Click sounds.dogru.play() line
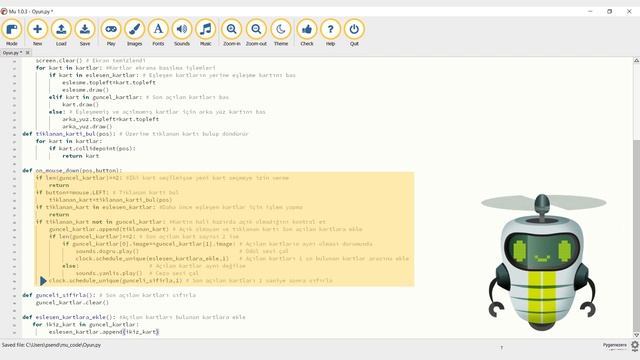Viewport: 640px width, 360px height. tap(107, 251)
